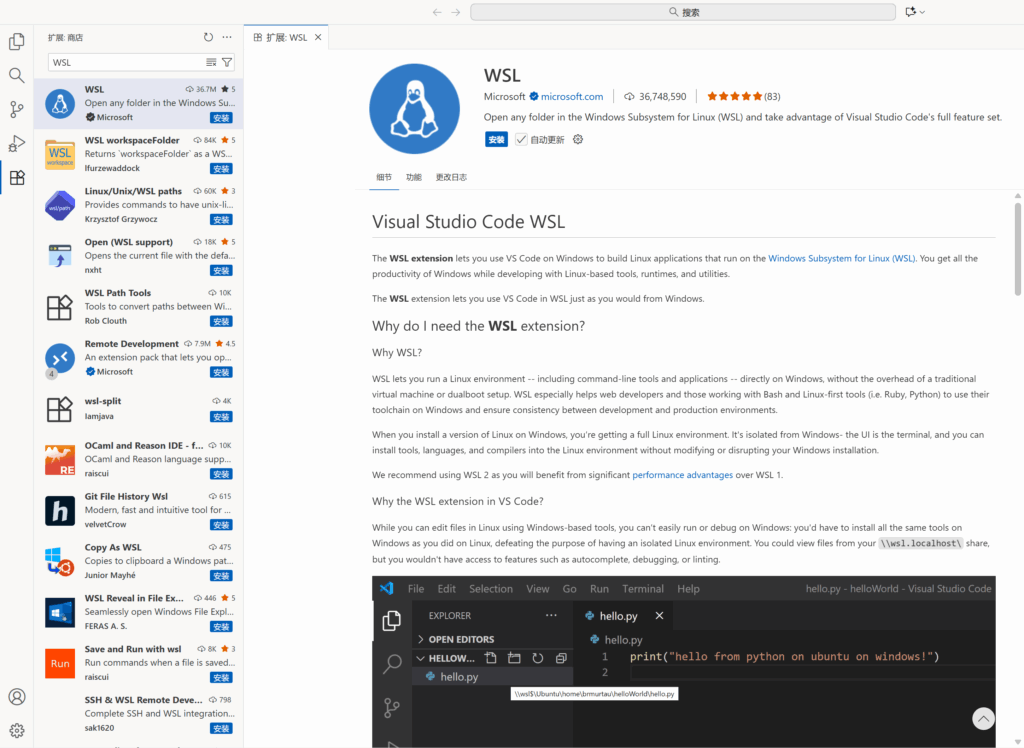Install the WSL extension from details page
This screenshot has height=748, width=1024.
click(x=496, y=140)
